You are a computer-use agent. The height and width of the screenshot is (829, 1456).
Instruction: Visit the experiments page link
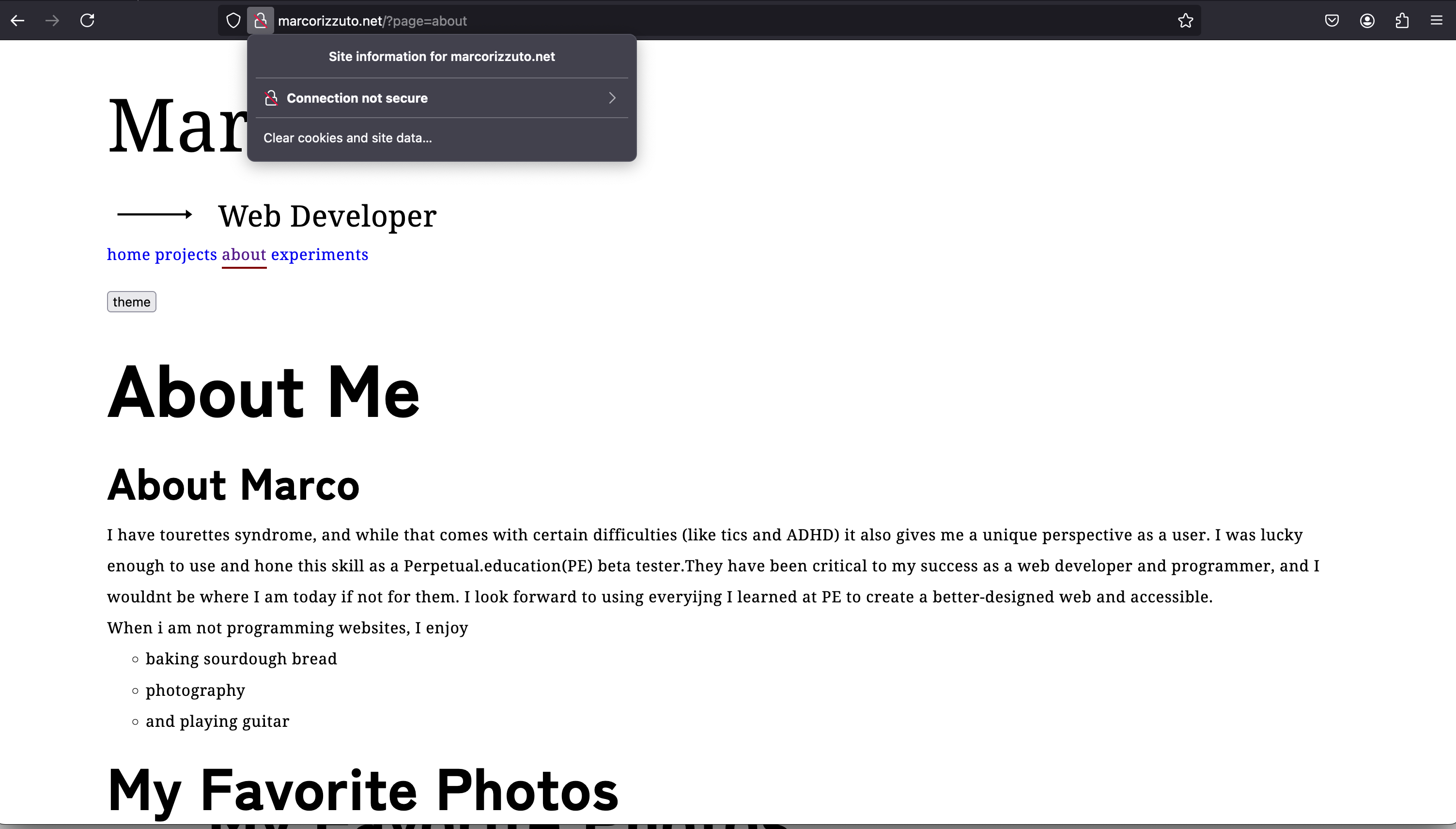point(320,255)
